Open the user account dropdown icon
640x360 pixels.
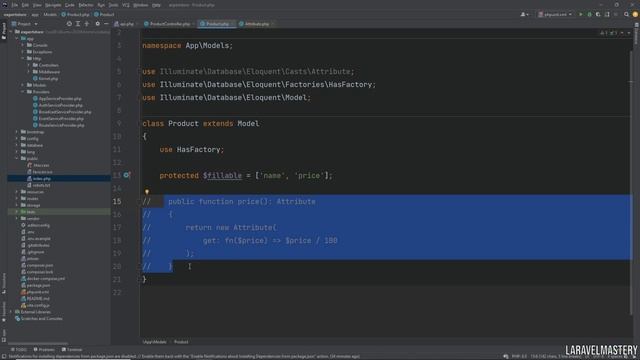(524, 14)
